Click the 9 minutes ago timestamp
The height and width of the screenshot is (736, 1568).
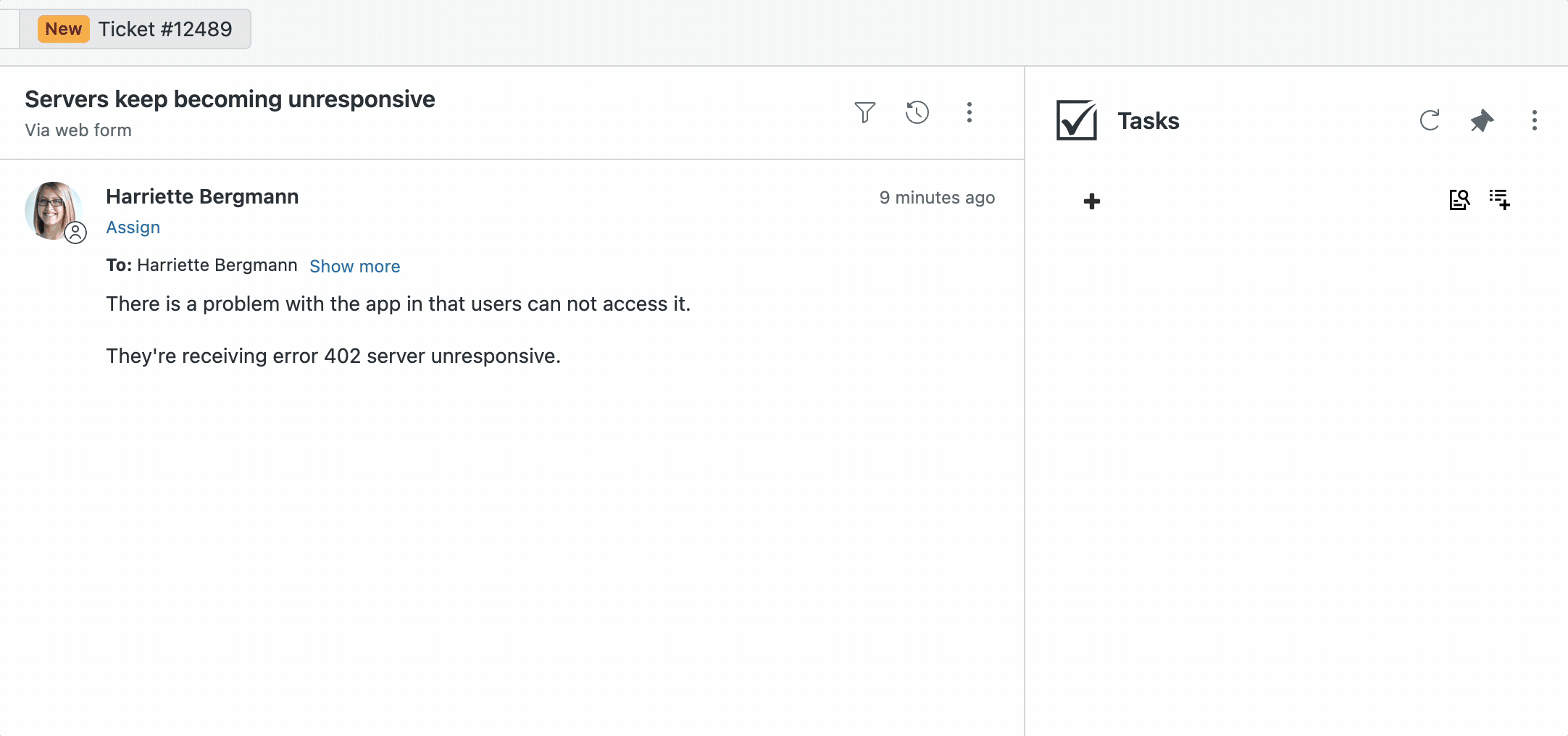[x=937, y=197]
